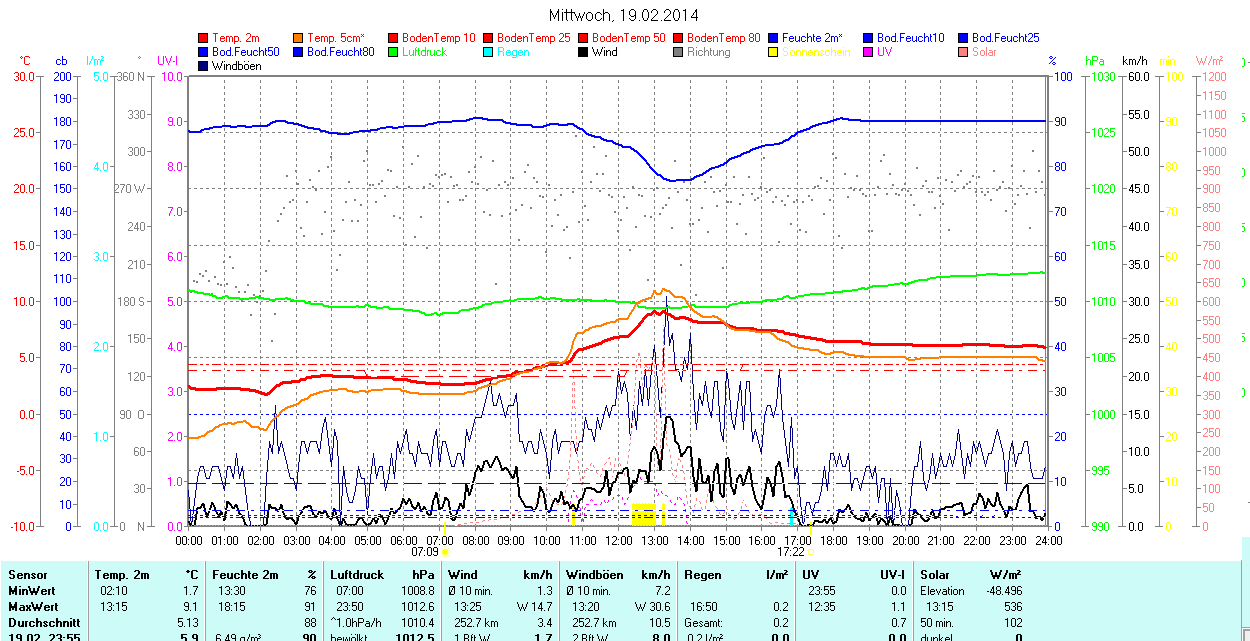Click the chart title Mittwoch, 19.02.2014
1250x641 pixels.
(624, 15)
